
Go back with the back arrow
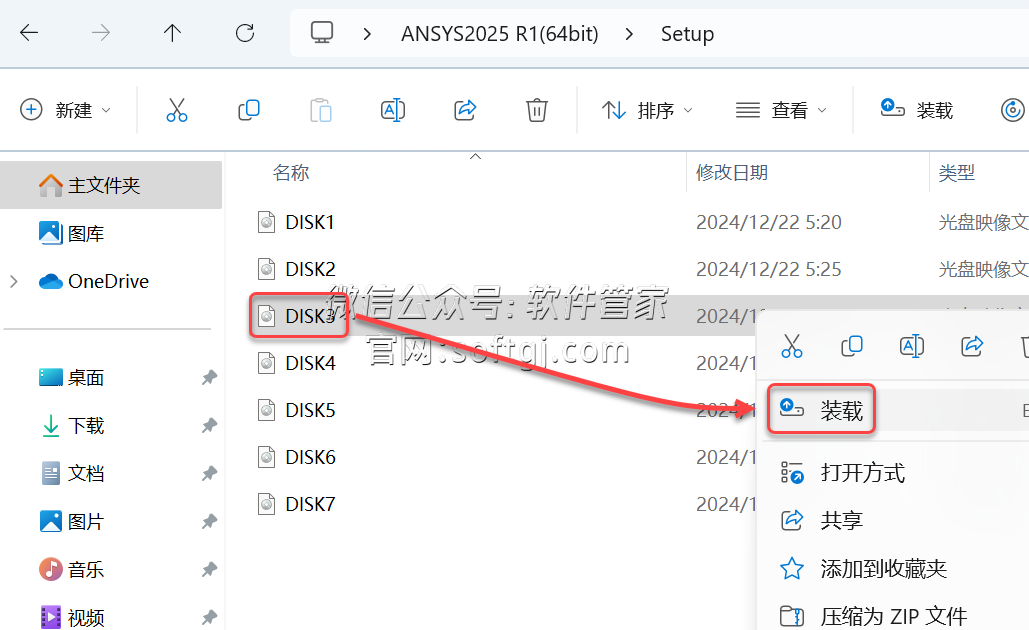(x=29, y=32)
